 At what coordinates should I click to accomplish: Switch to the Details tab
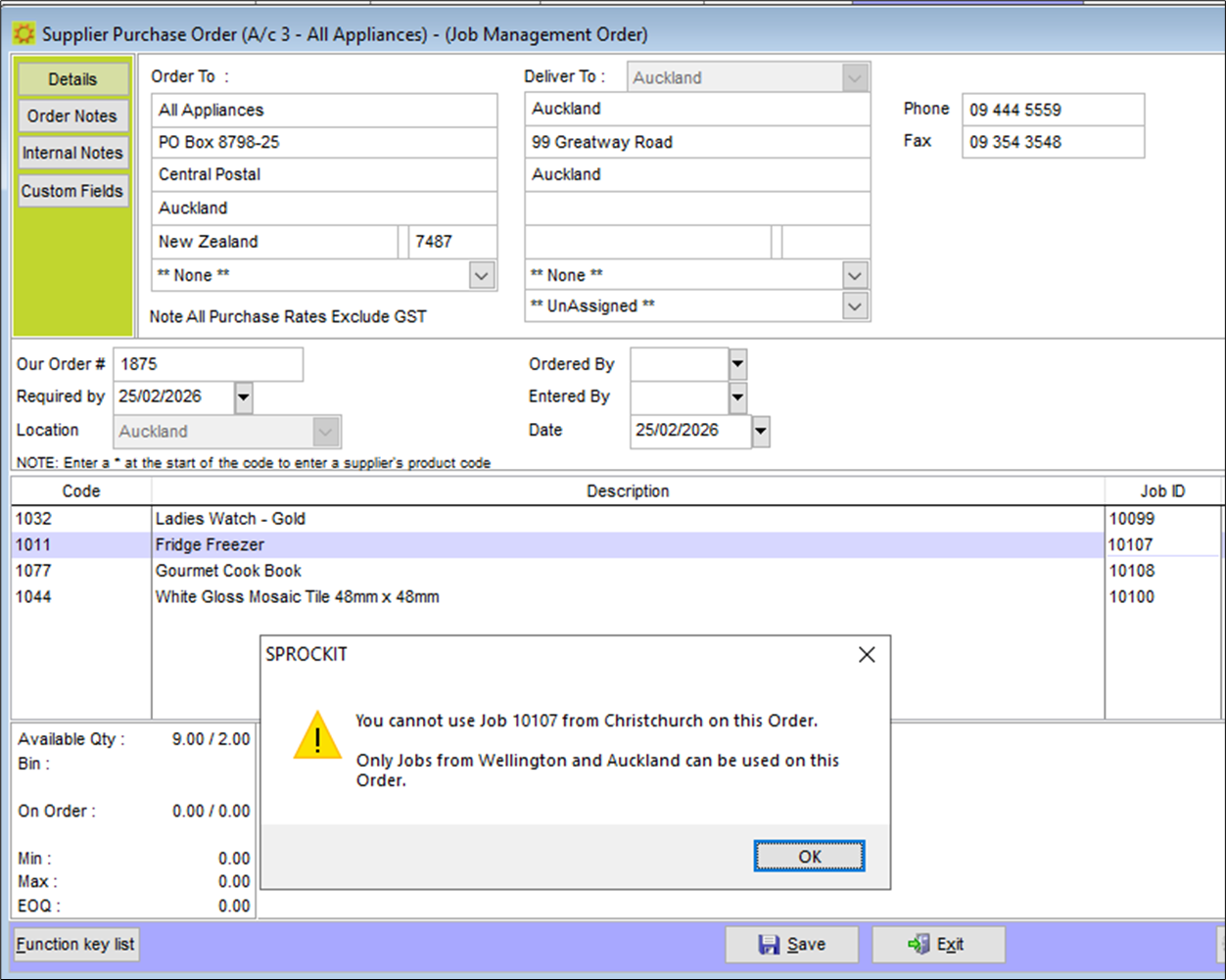(x=73, y=79)
